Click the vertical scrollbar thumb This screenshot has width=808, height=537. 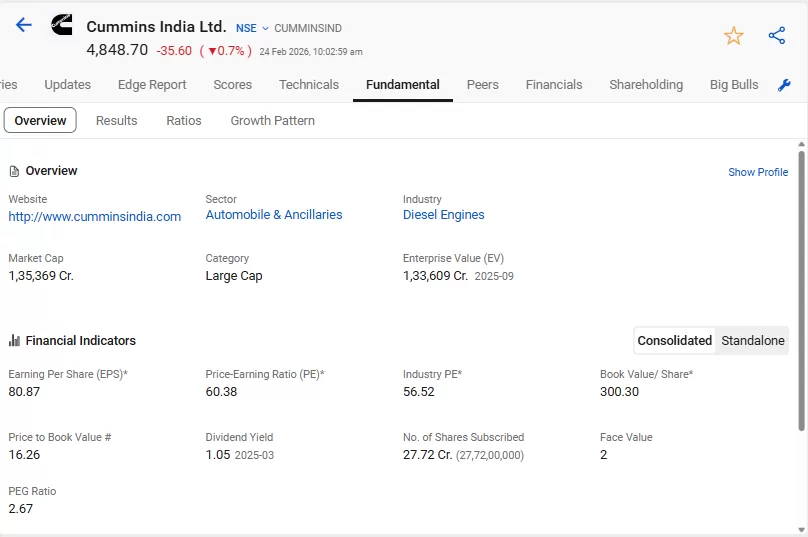click(x=801, y=290)
